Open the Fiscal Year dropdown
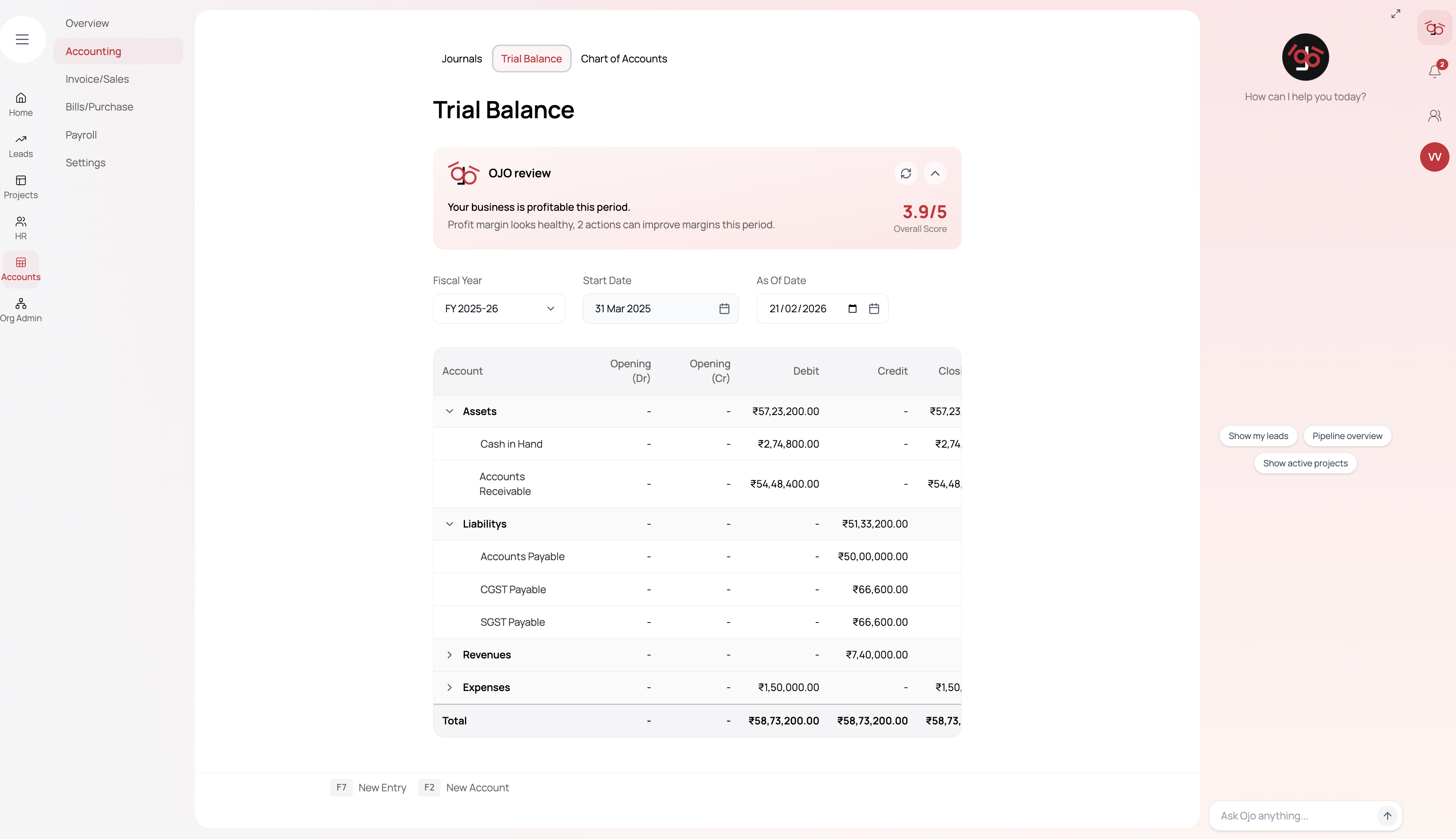This screenshot has width=1456, height=839. point(499,309)
